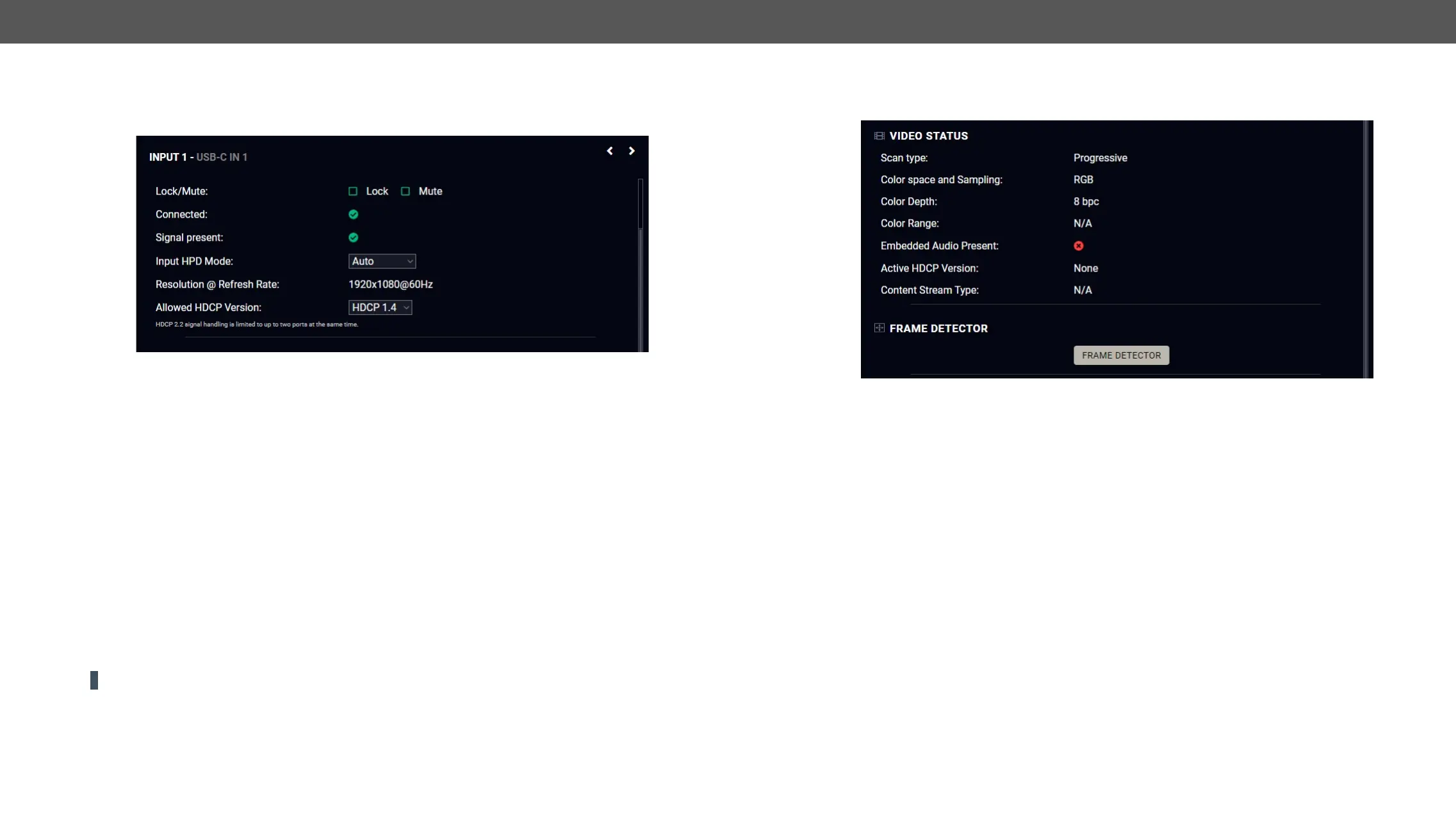1456x817 pixels.
Task: Click the Video Status panel scrollbar
Action: tap(1366, 249)
